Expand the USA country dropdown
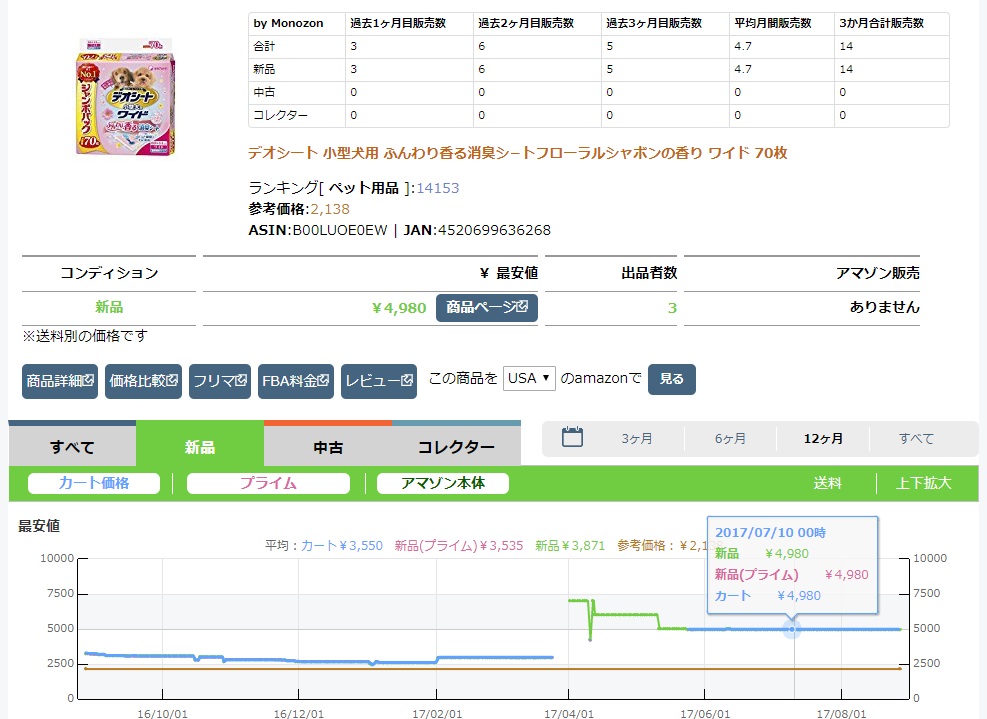987x719 pixels. (529, 378)
